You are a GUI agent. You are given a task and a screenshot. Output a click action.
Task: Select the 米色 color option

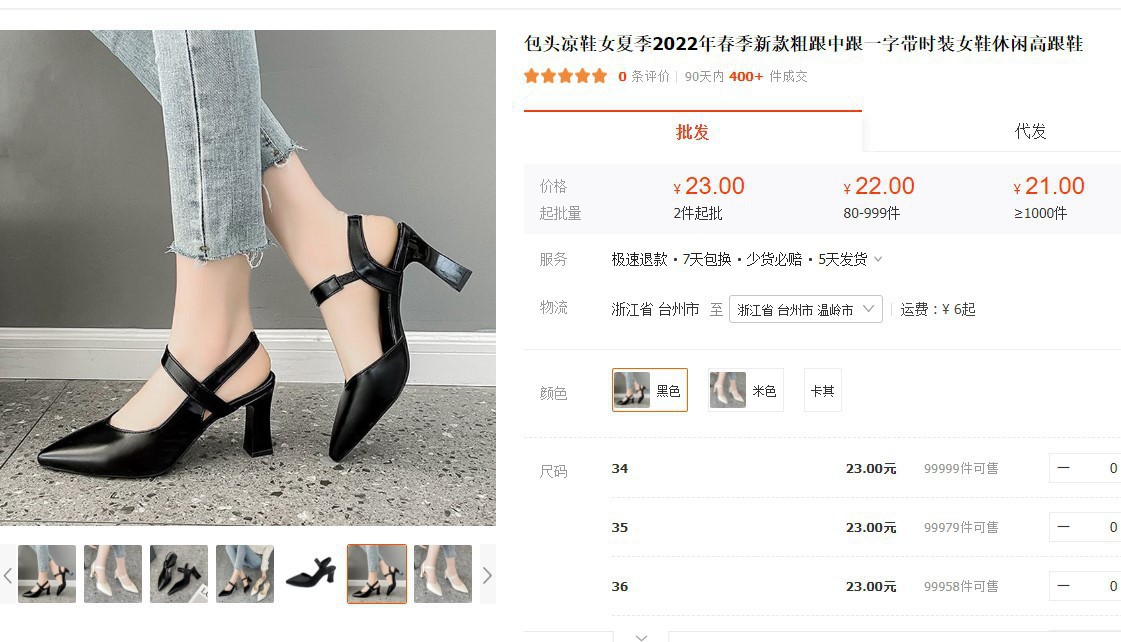746,390
